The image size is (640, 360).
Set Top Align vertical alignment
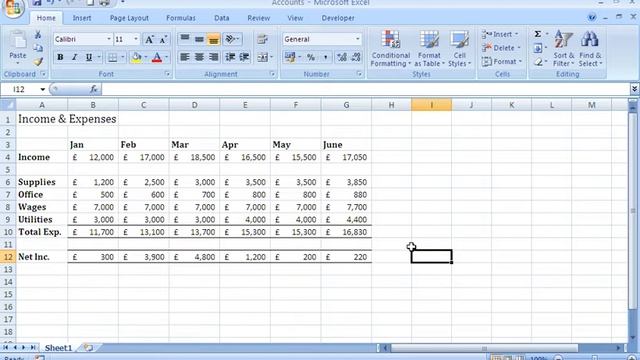(185, 39)
